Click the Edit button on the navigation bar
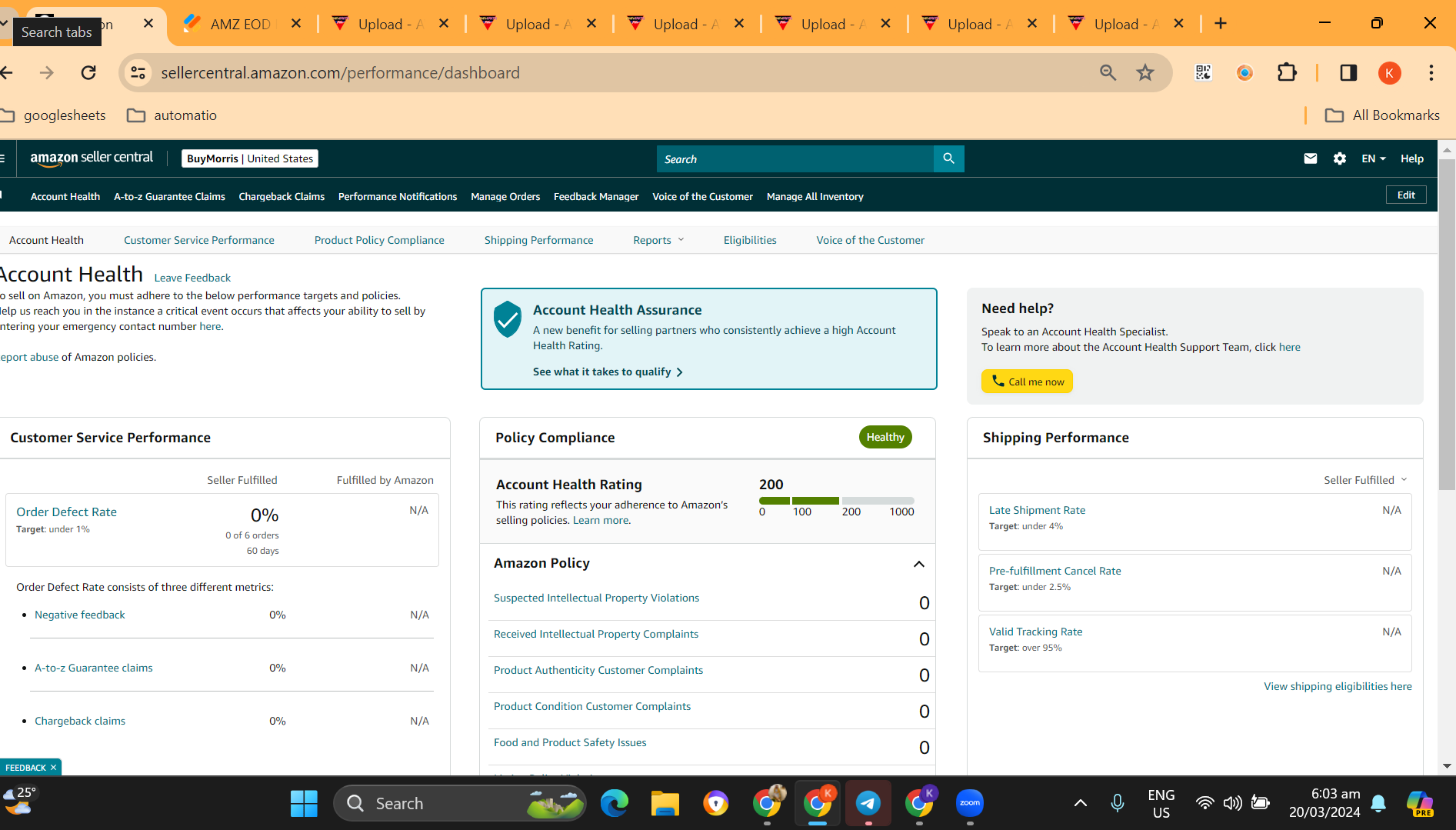The width and height of the screenshot is (1456, 830). [1406, 195]
